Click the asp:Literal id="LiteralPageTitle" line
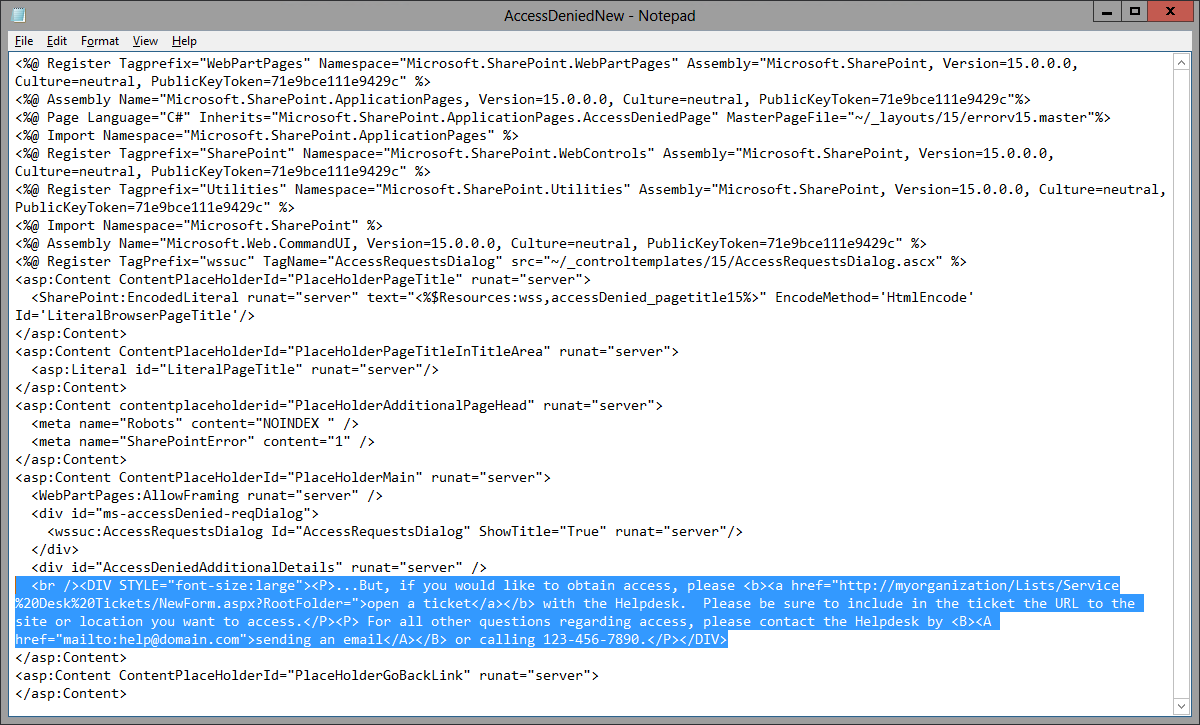Image resolution: width=1200 pixels, height=725 pixels. (235, 369)
